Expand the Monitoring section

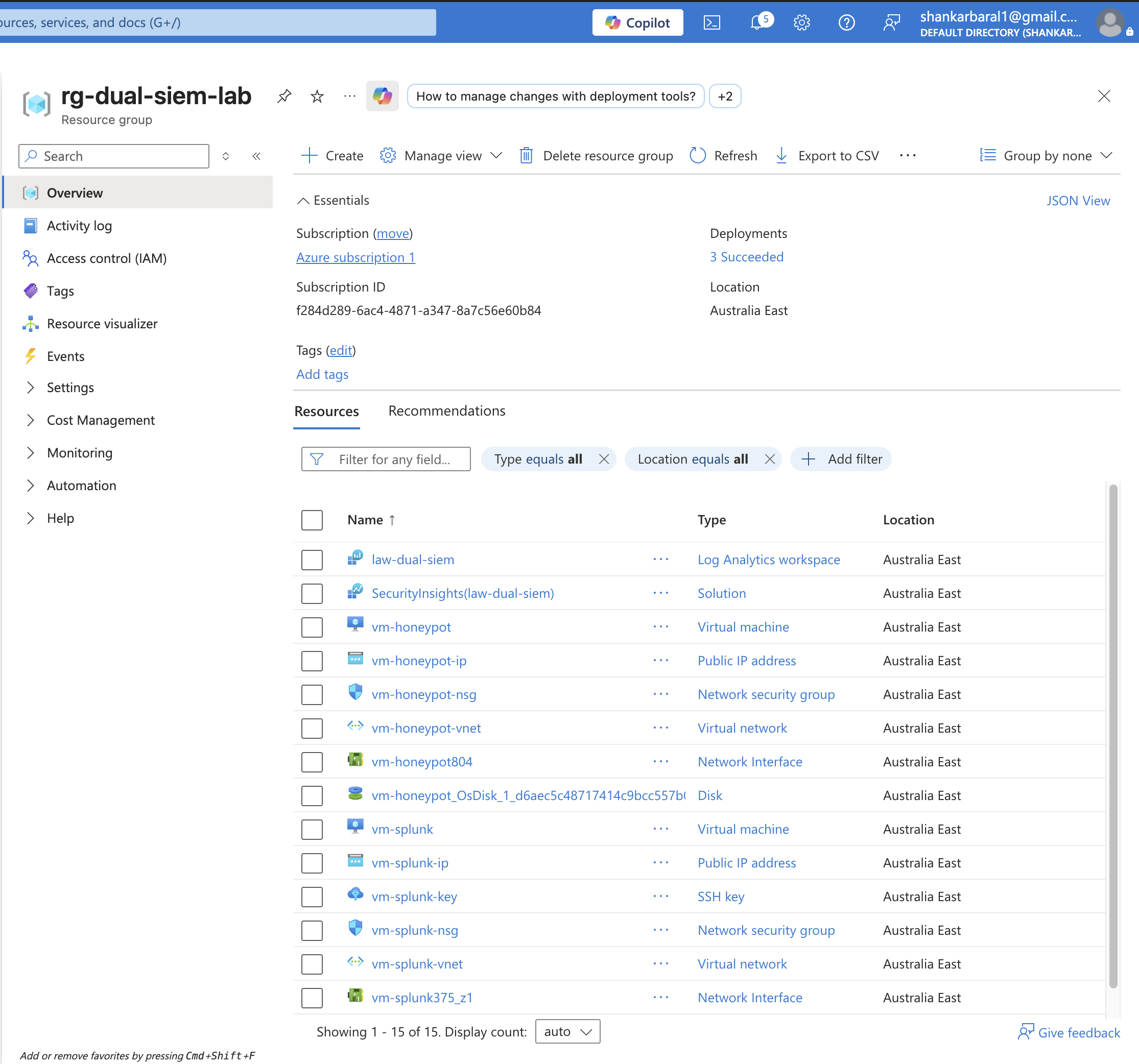click(x=30, y=453)
